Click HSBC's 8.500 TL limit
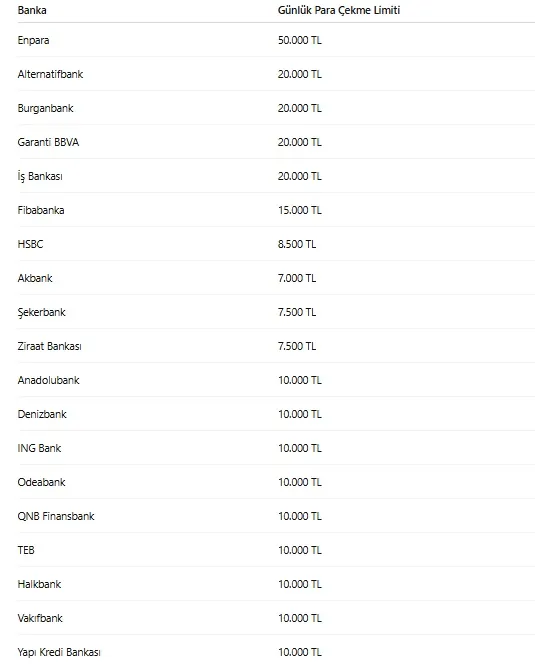Viewport: 535px width, 666px height. coord(297,244)
